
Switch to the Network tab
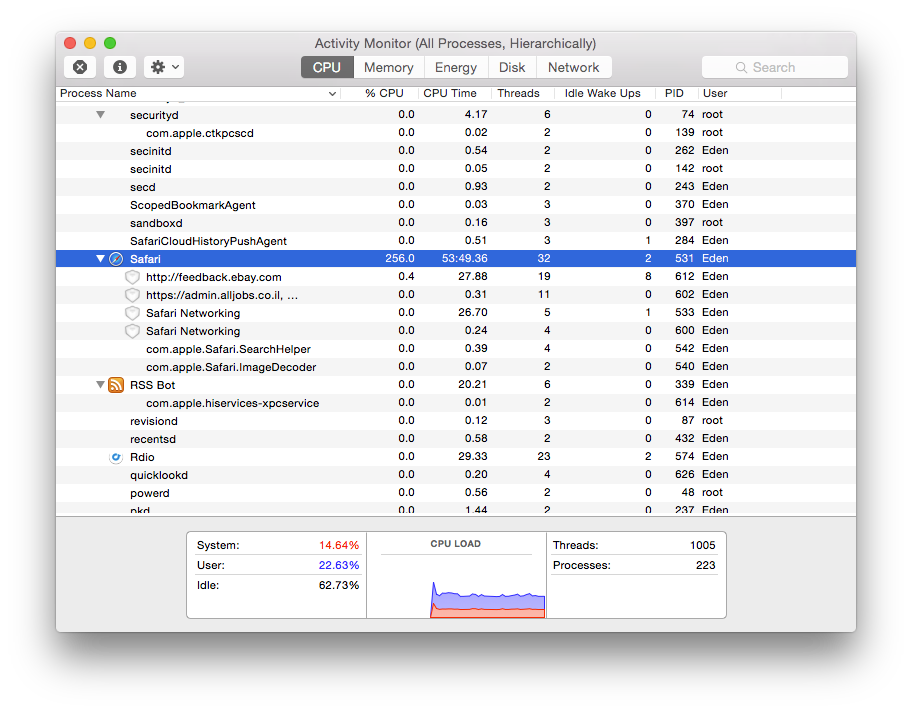coord(573,67)
